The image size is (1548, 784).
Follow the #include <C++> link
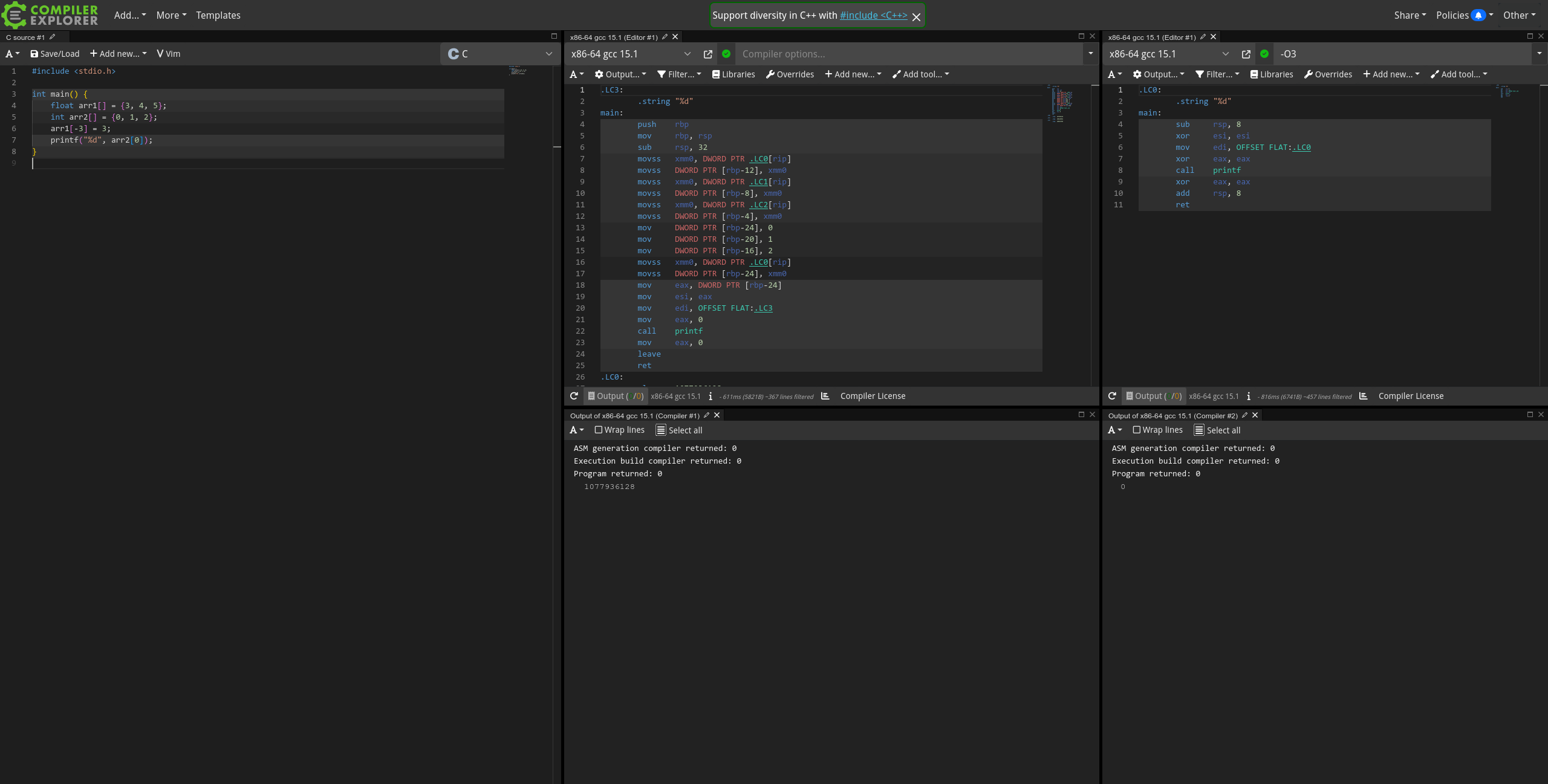(x=873, y=15)
